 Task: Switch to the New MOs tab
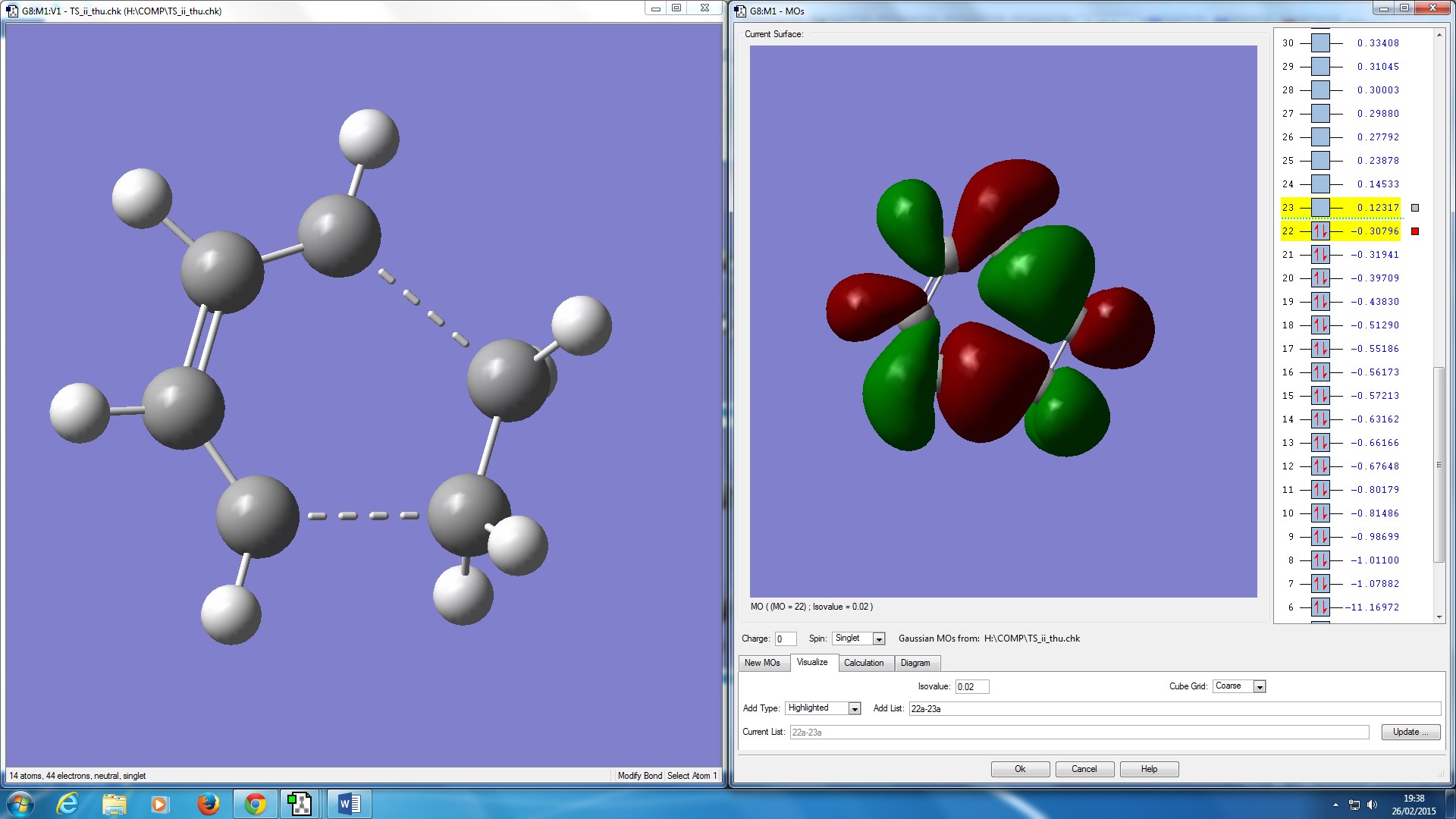(762, 663)
